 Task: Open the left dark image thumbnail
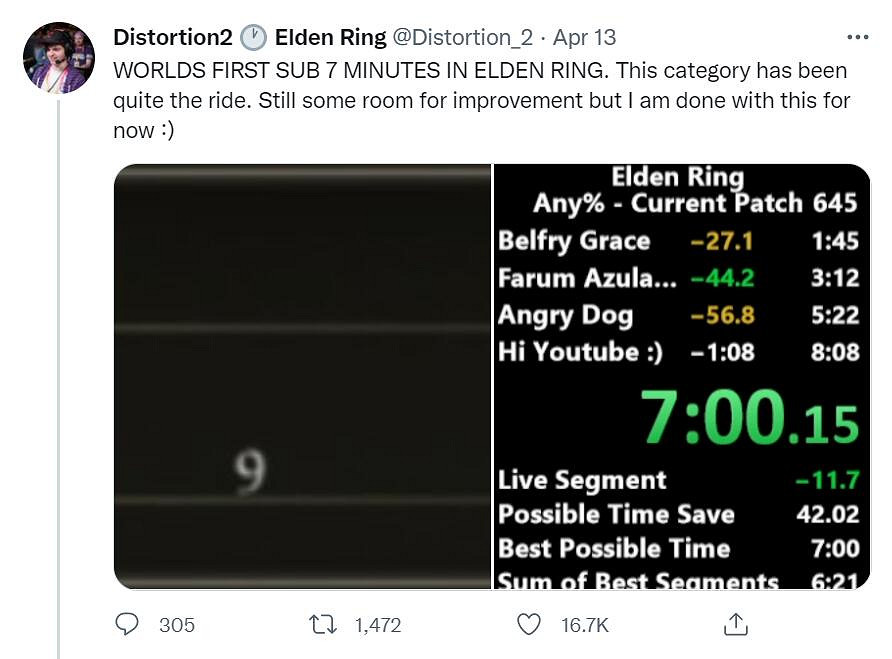tap(302, 376)
